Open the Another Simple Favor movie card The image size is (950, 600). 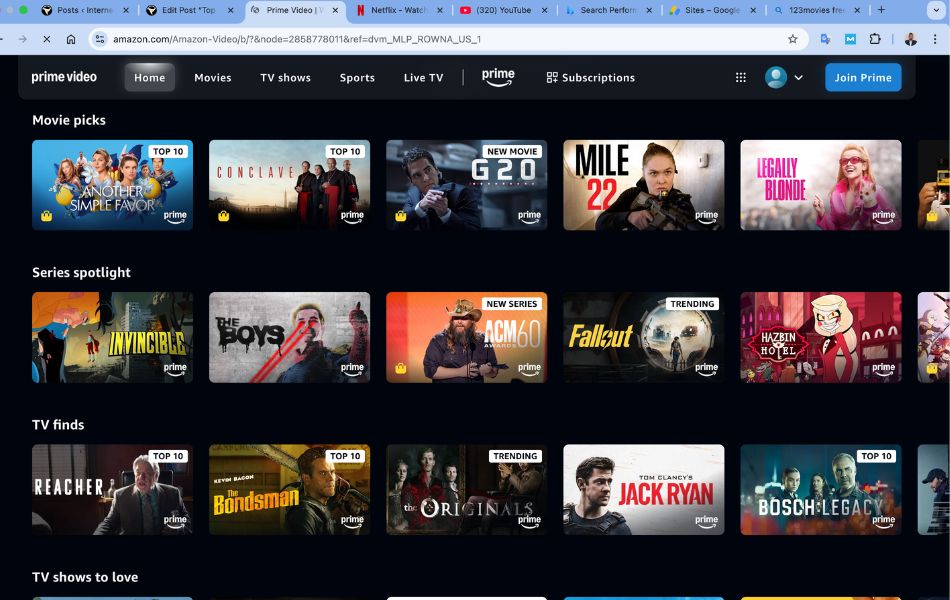pyautogui.click(x=113, y=185)
